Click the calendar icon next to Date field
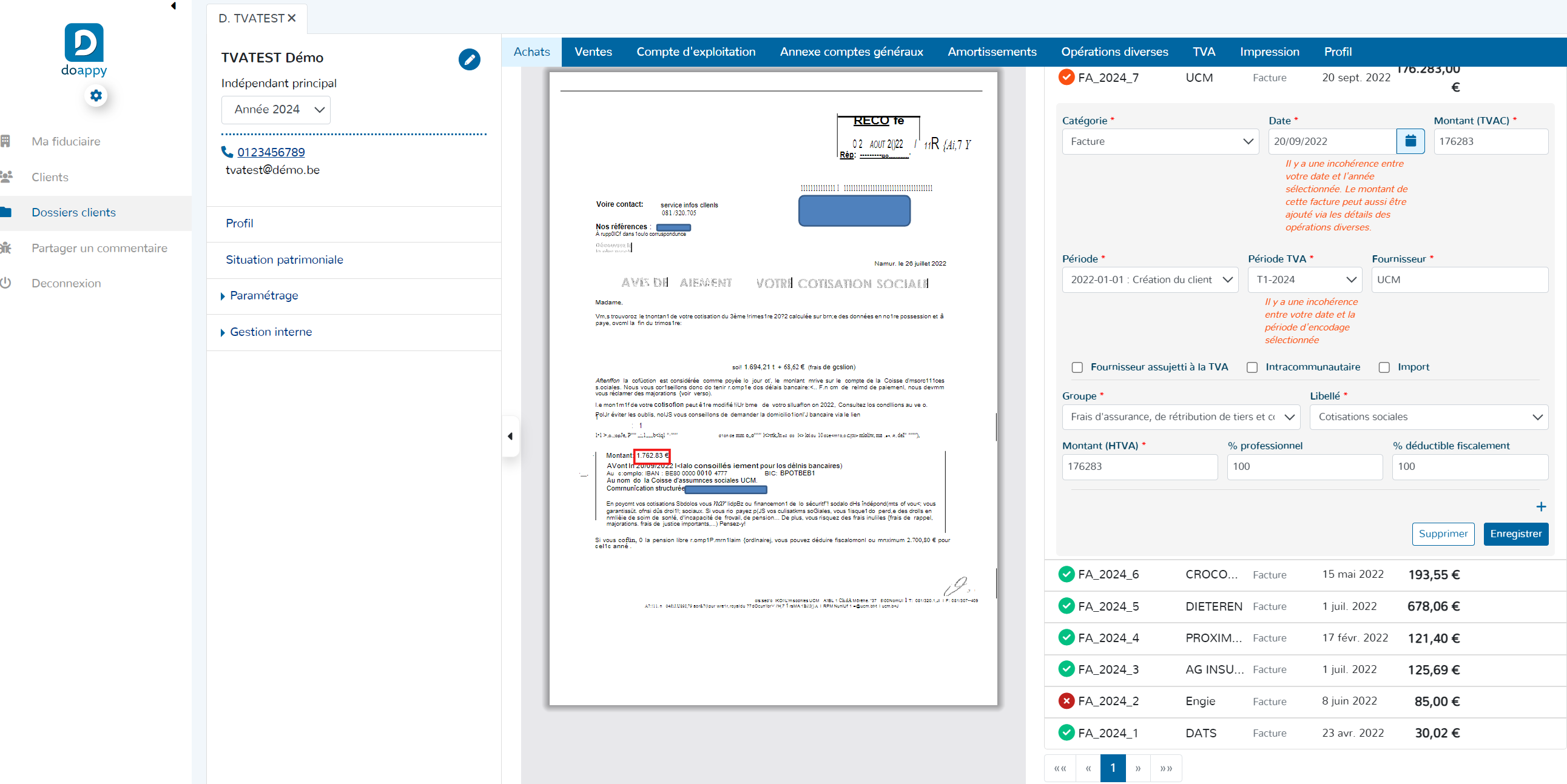 pyautogui.click(x=1410, y=141)
